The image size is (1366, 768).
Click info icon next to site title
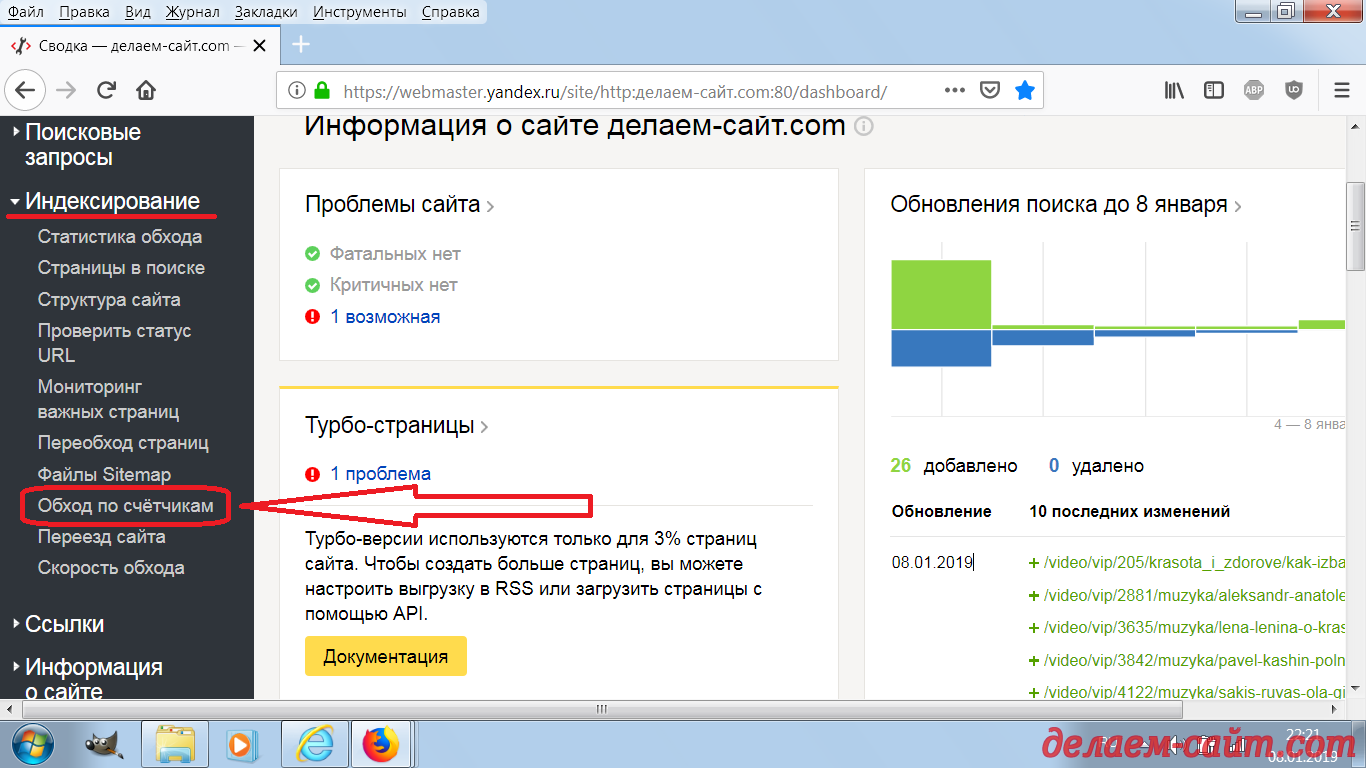point(864,127)
